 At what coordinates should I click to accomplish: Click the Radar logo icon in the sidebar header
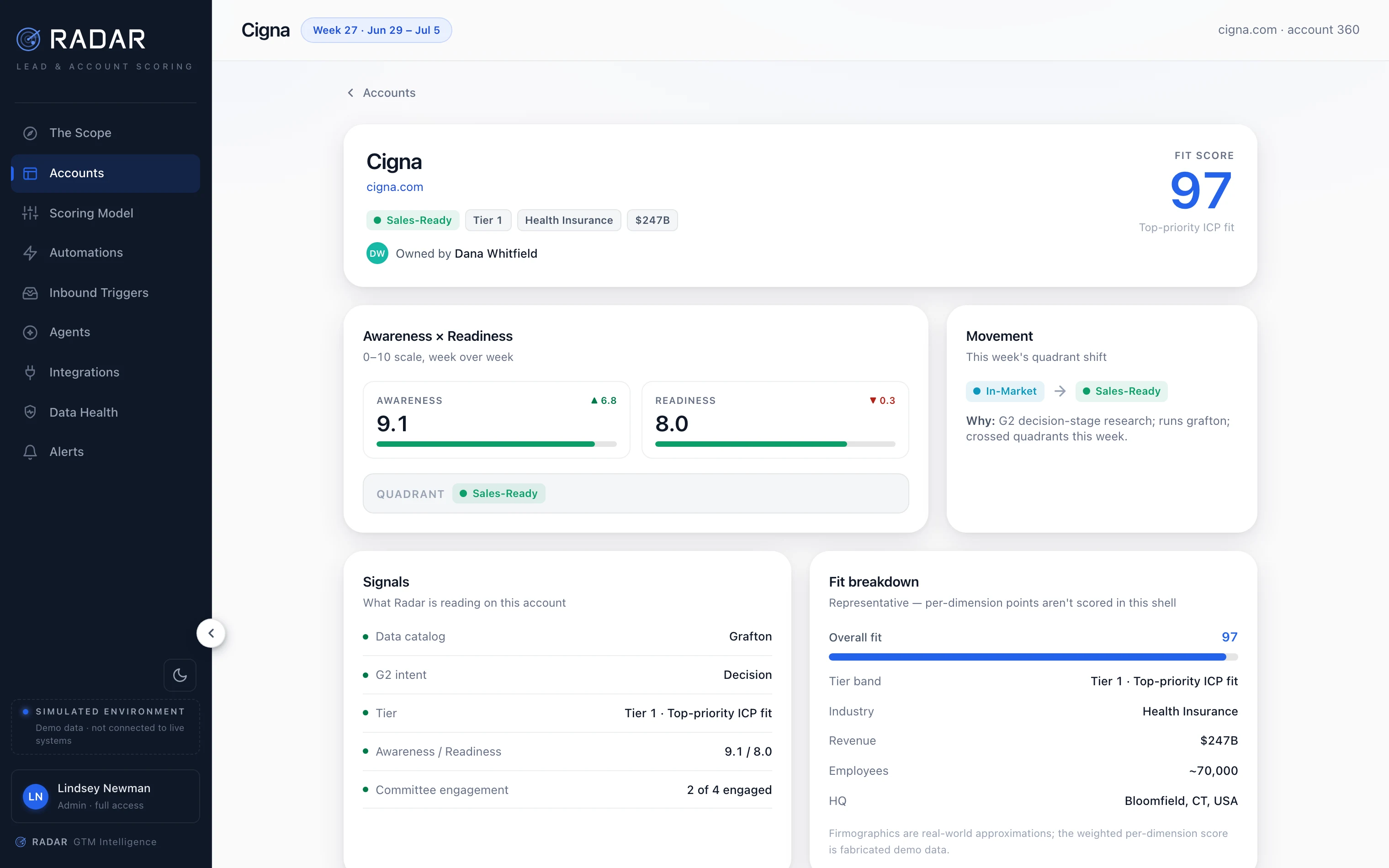pos(28,39)
